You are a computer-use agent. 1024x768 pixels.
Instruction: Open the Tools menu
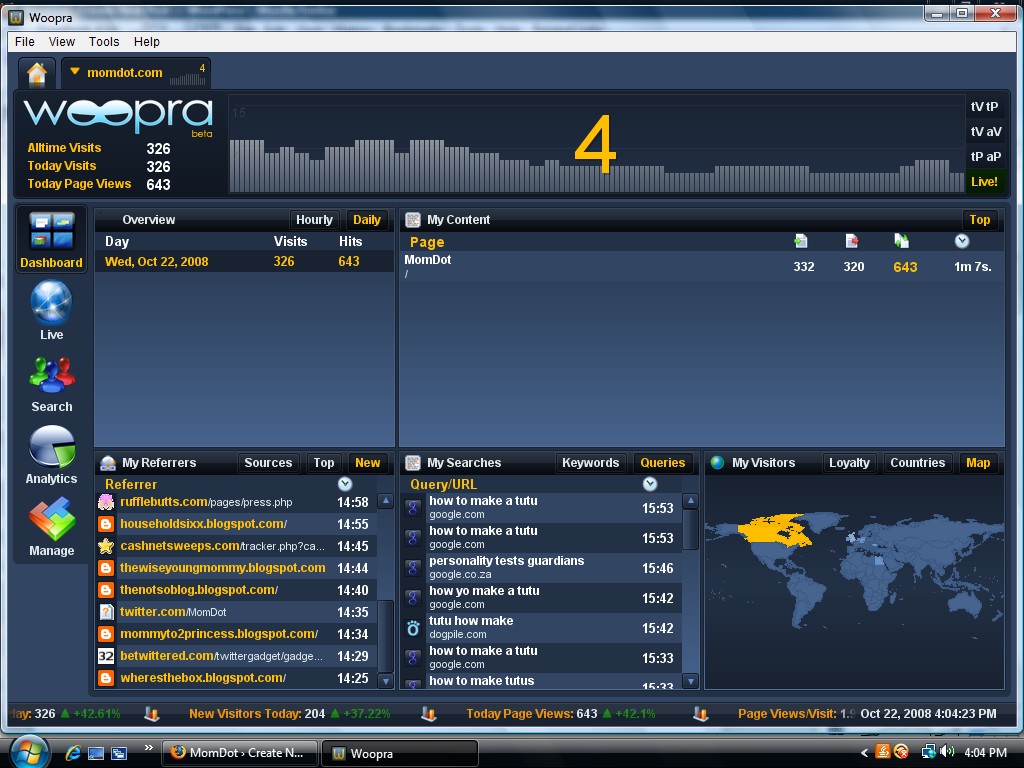point(104,42)
